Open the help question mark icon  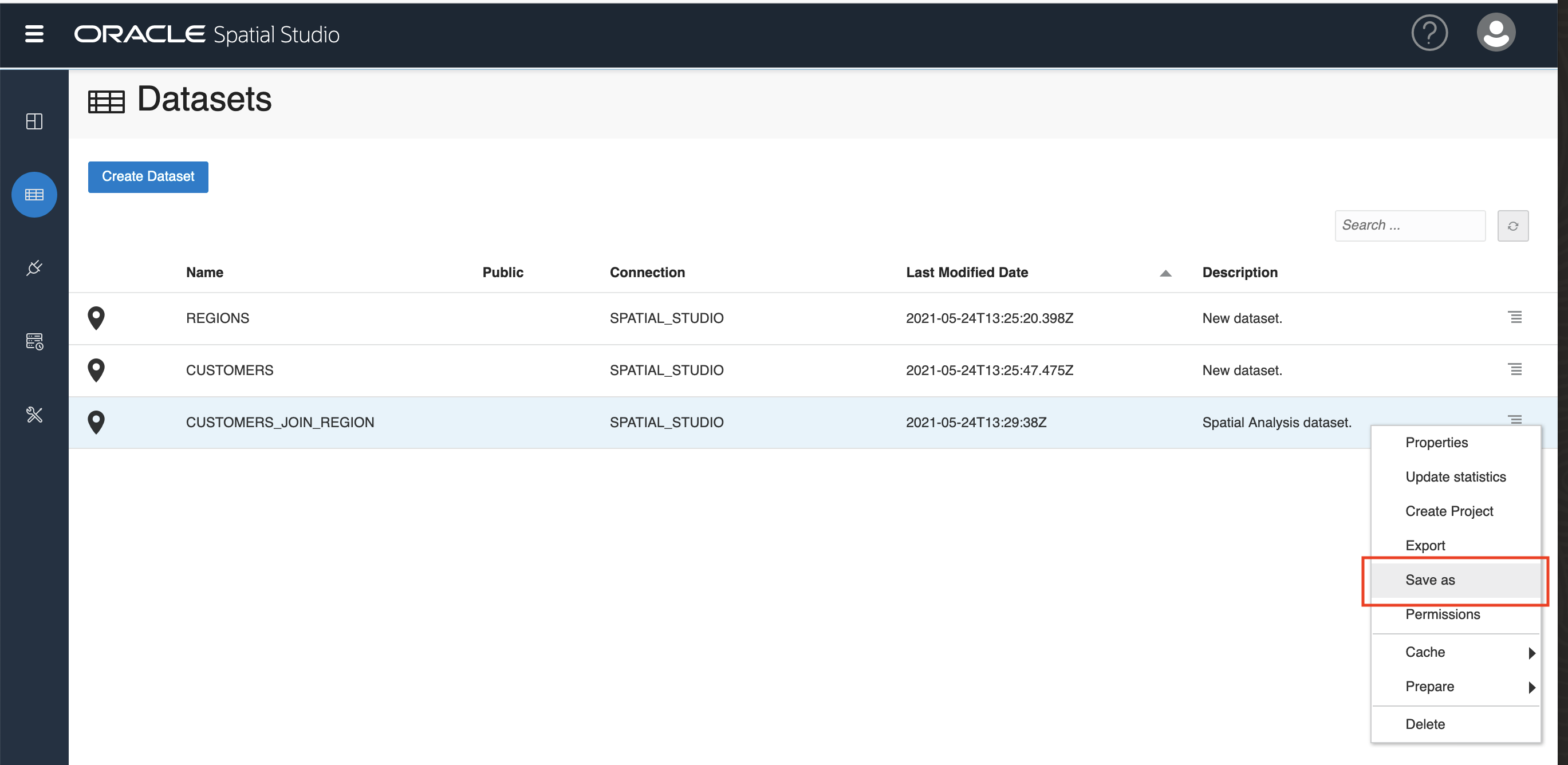pos(1429,33)
